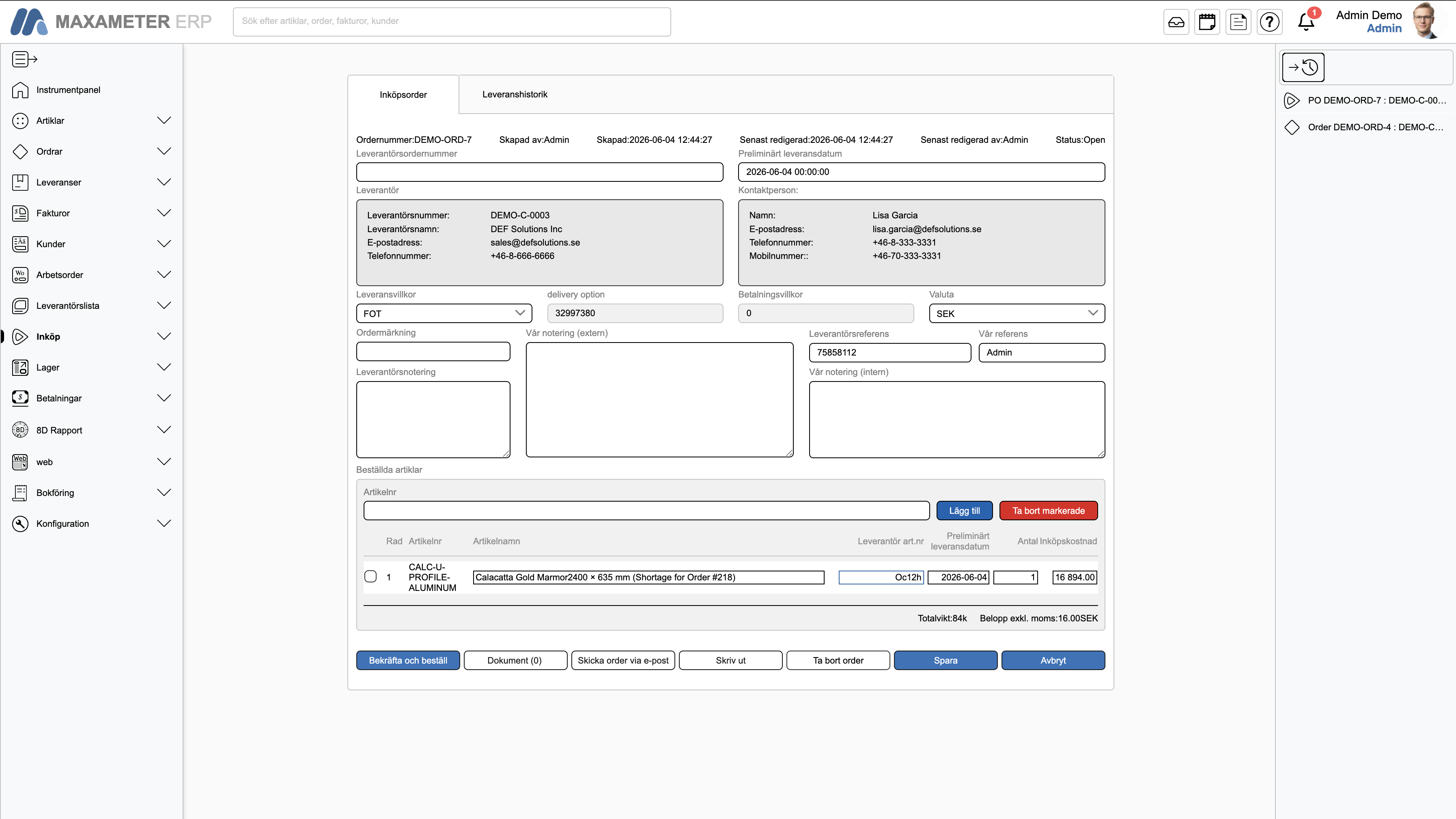Click the Skriv ut button
Screen dimensions: 1456x819
pos(730,660)
